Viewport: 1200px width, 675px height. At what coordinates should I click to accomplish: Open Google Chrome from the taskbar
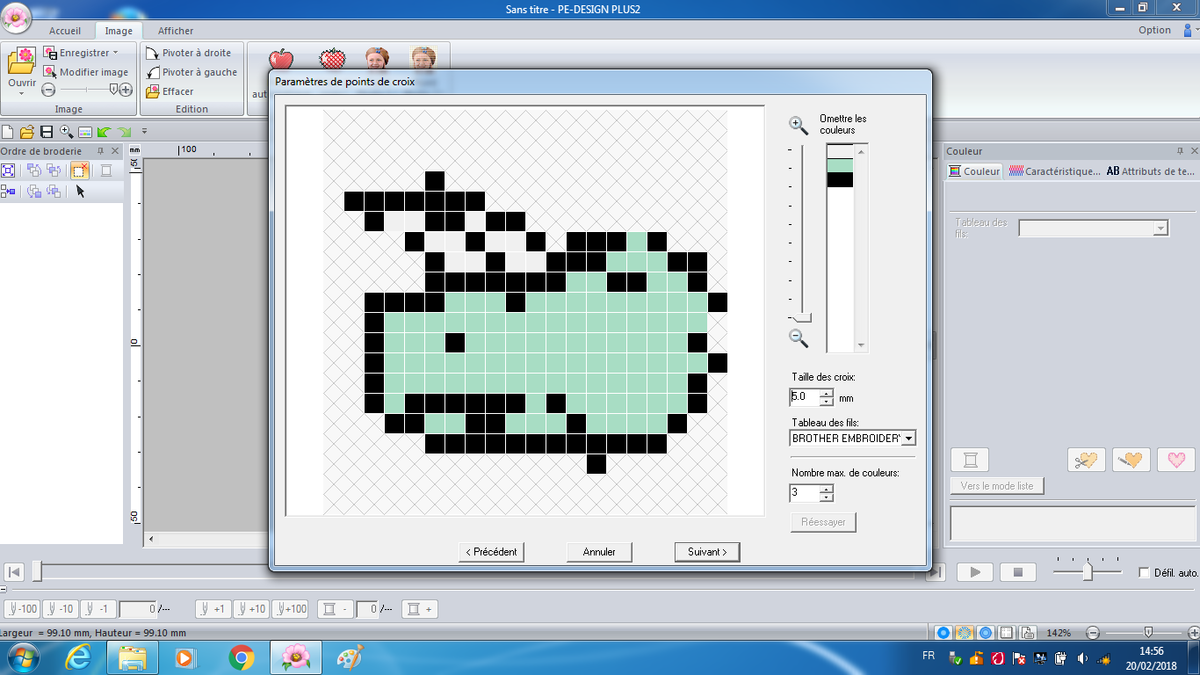click(x=241, y=657)
